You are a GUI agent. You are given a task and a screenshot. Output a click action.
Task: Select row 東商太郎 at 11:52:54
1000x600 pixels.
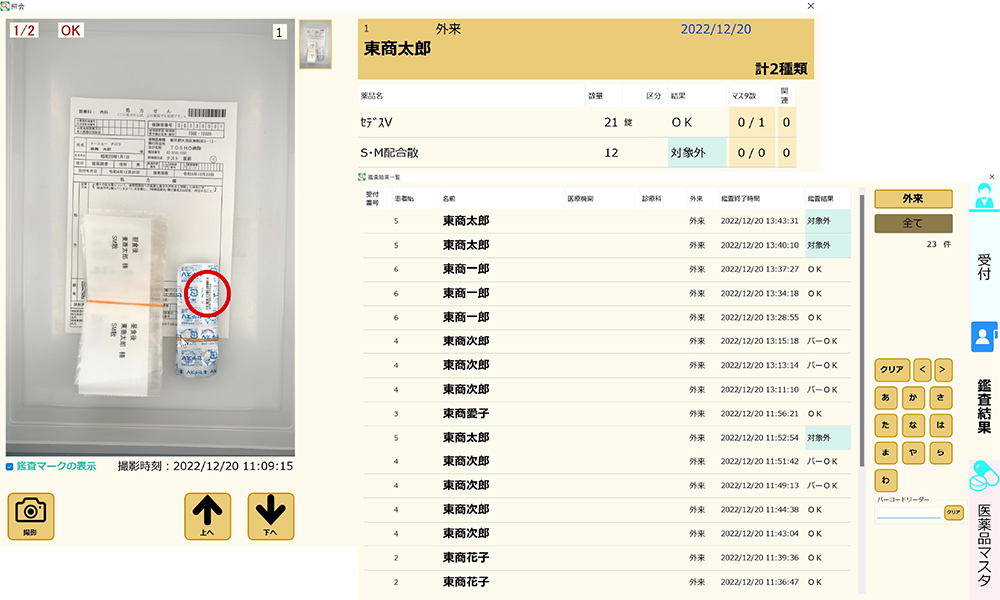[607, 438]
